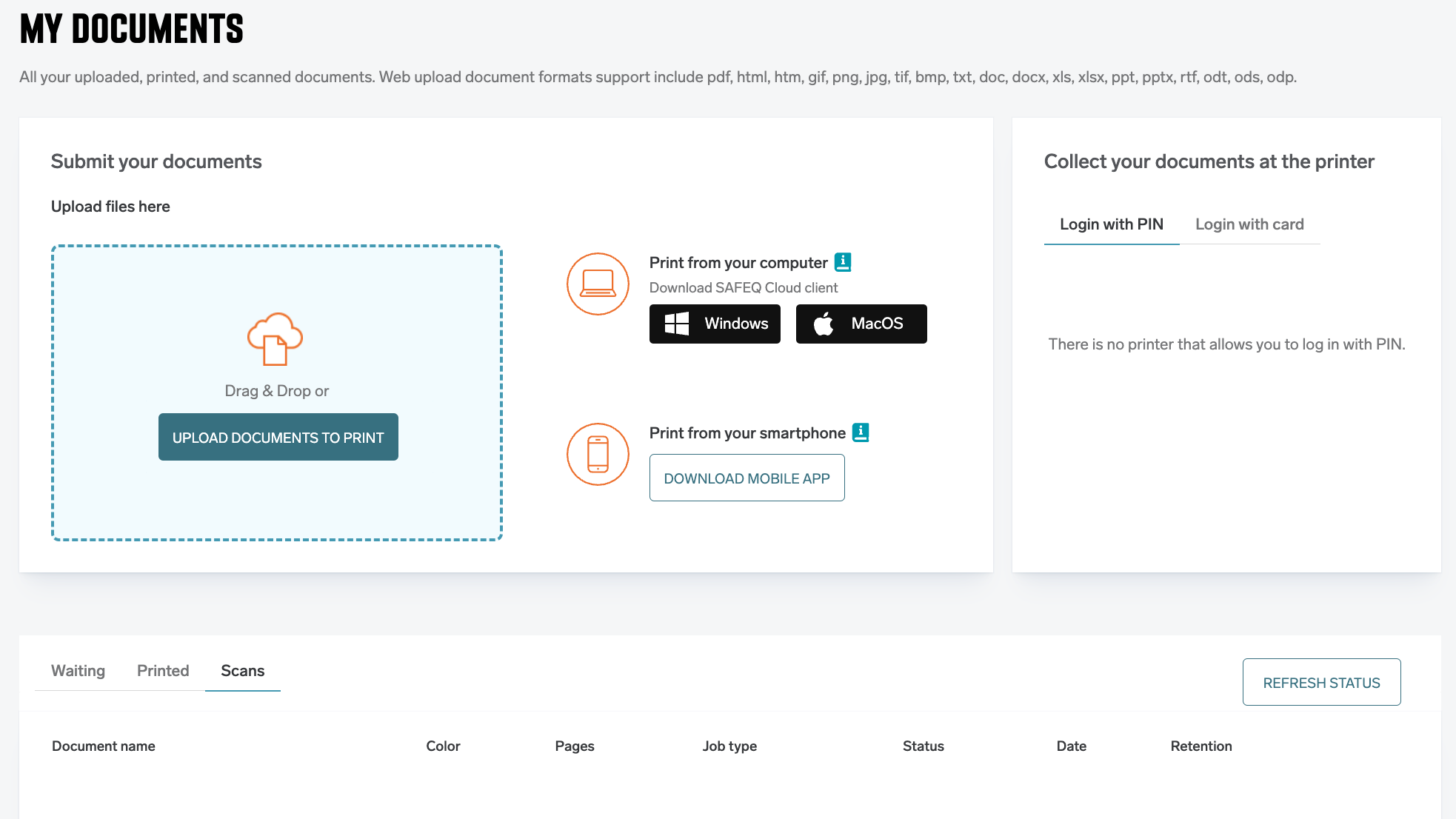
Task: Open the Waiting documents tab
Action: pos(78,671)
